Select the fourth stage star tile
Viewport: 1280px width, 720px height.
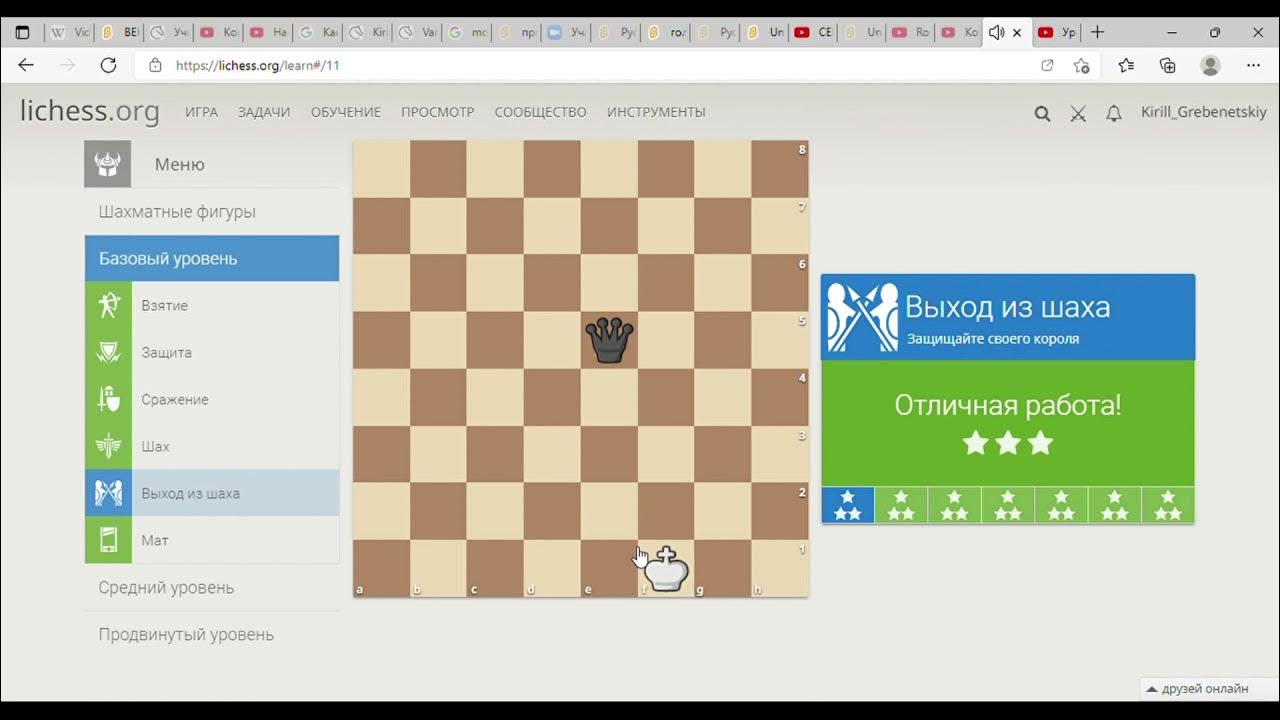(x=1008, y=505)
